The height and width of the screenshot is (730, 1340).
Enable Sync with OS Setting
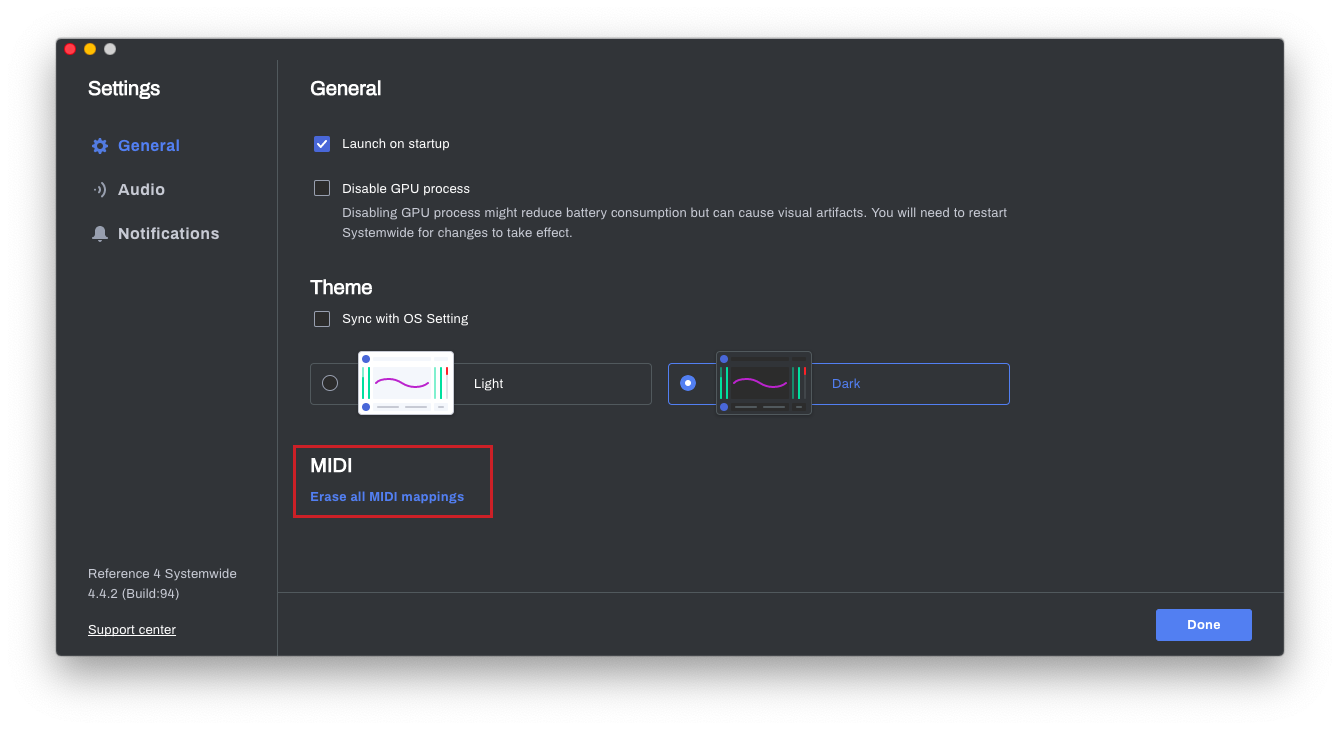pos(322,319)
